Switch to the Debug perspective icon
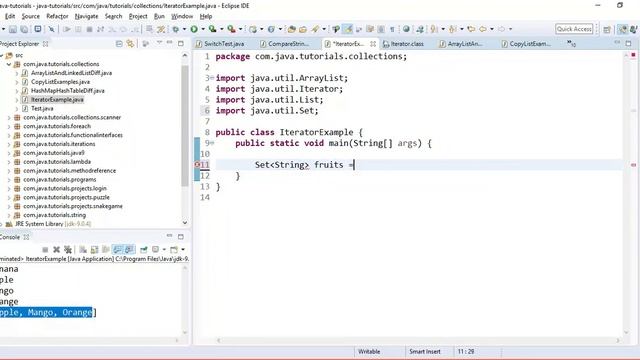The height and width of the screenshot is (360, 640). 634,29
